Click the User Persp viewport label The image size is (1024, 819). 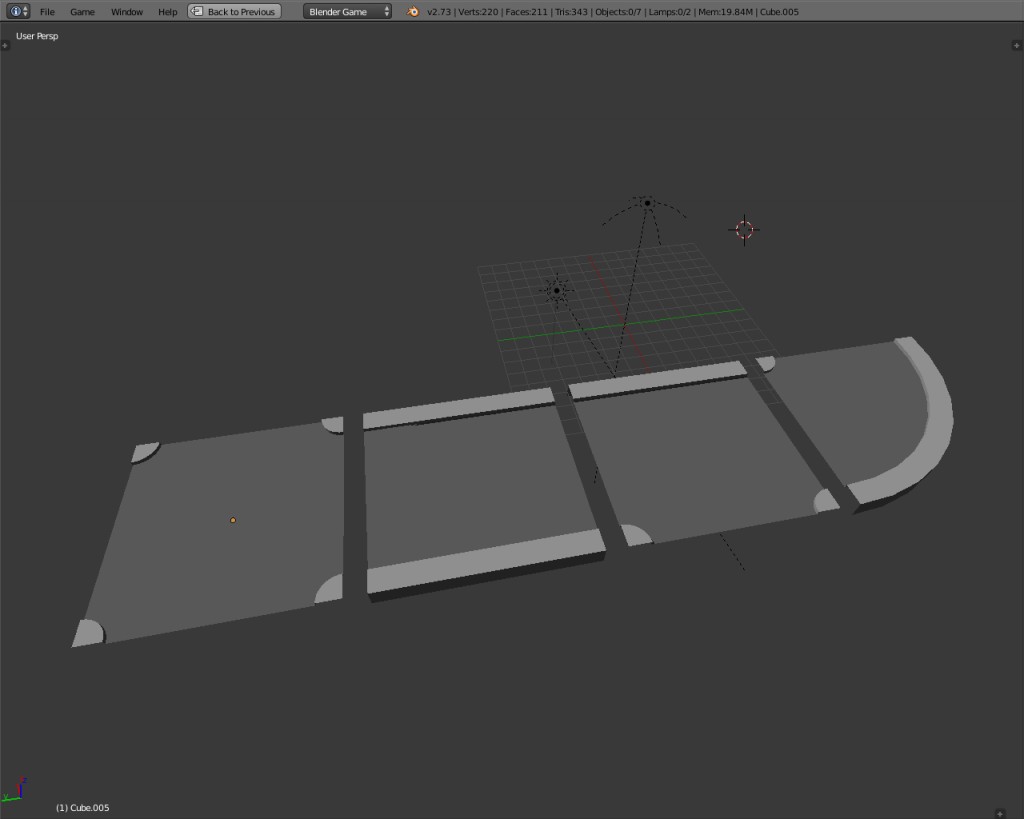36,35
